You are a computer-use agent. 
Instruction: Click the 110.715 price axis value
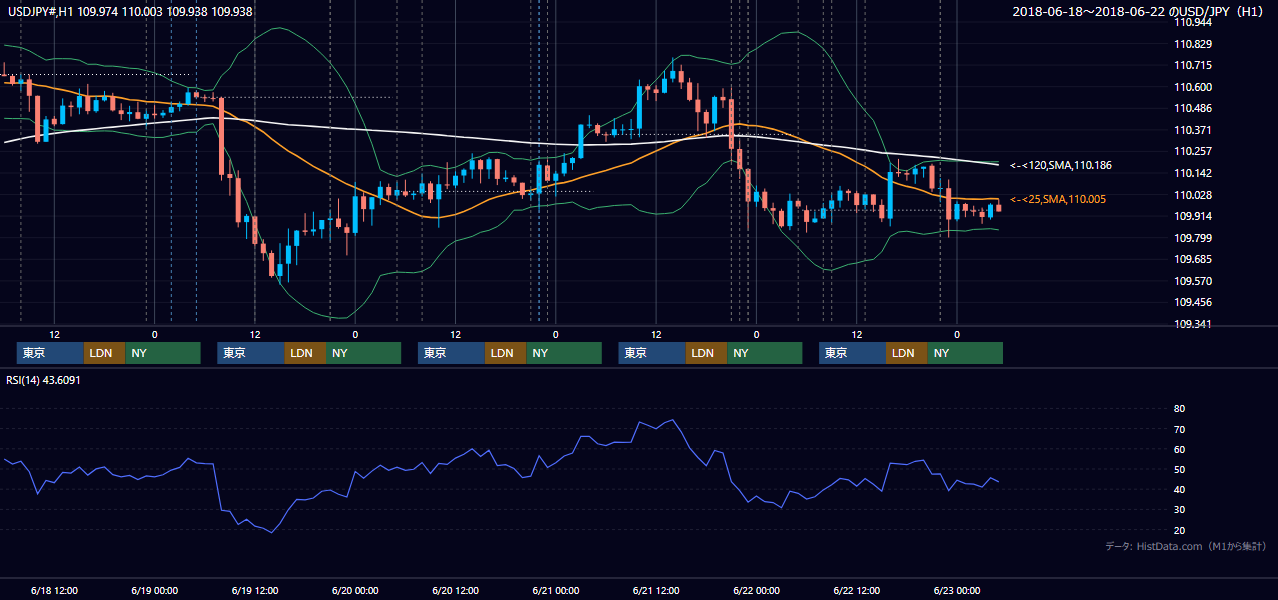(x=1193, y=65)
